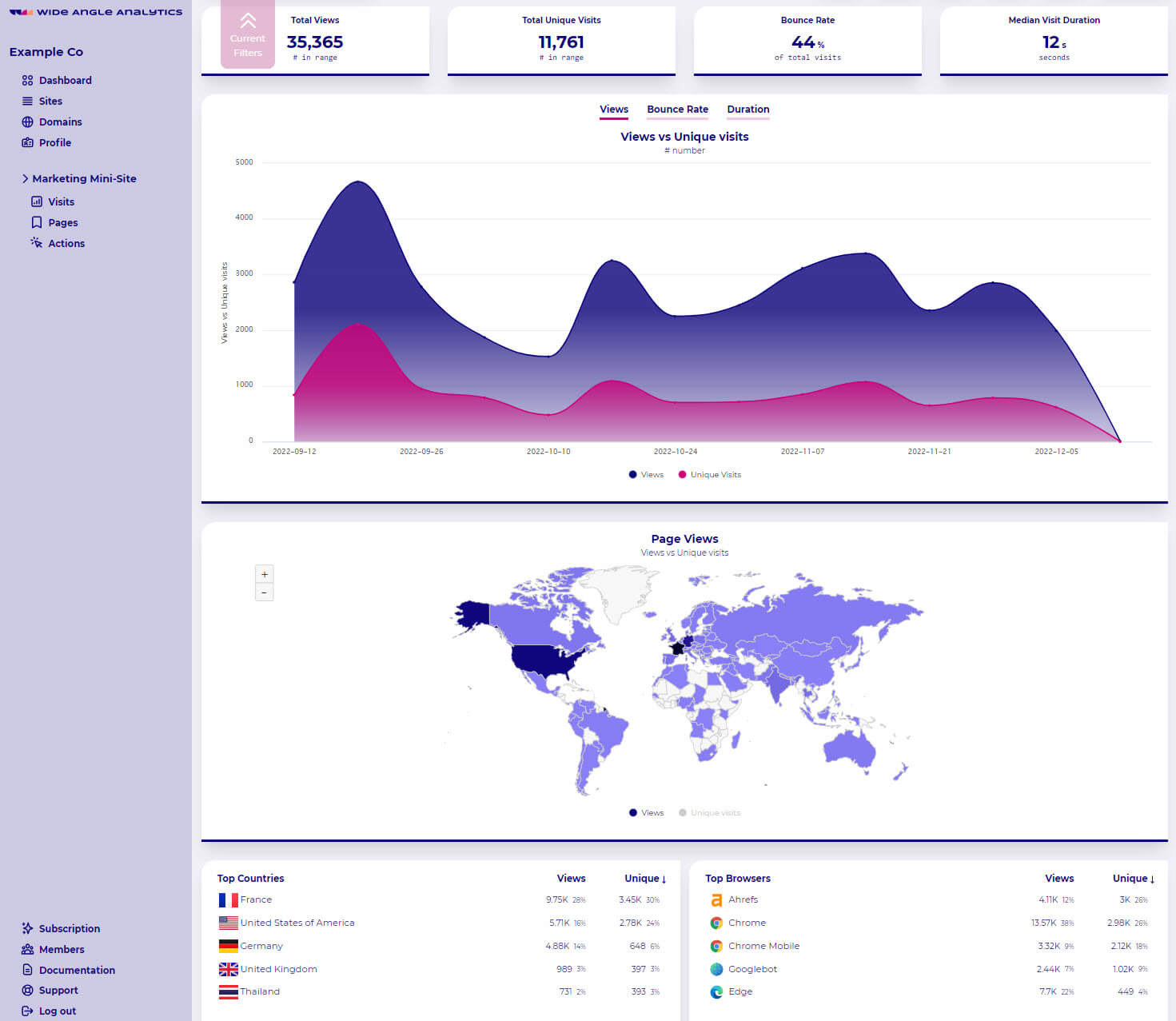
Task: Click the Wide Angle Analytics logo
Action: pyautogui.click(x=96, y=12)
